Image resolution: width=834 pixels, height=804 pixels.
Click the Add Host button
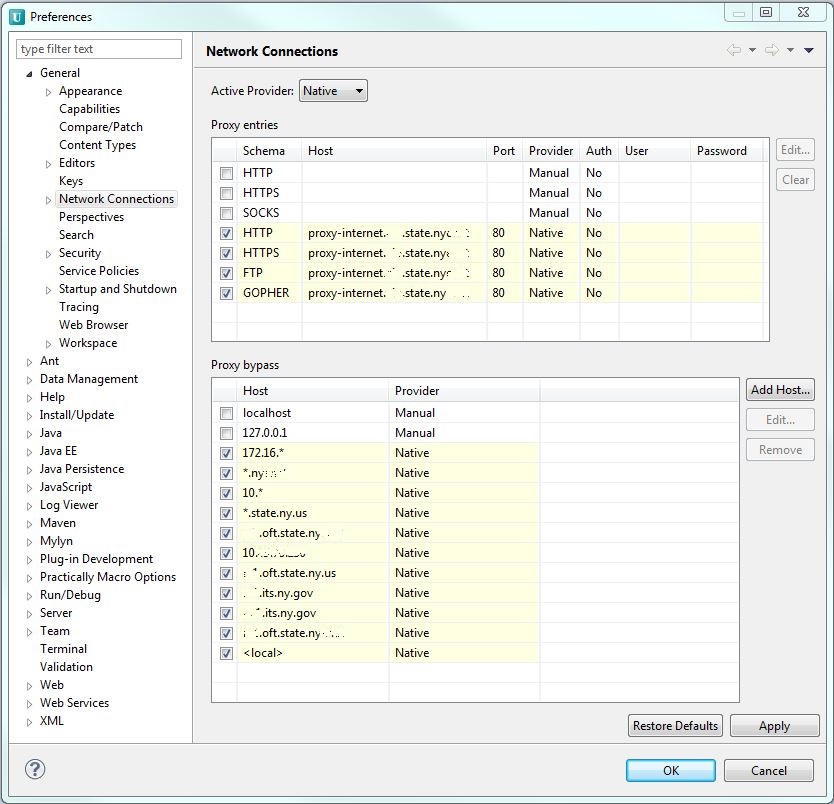tap(780, 390)
